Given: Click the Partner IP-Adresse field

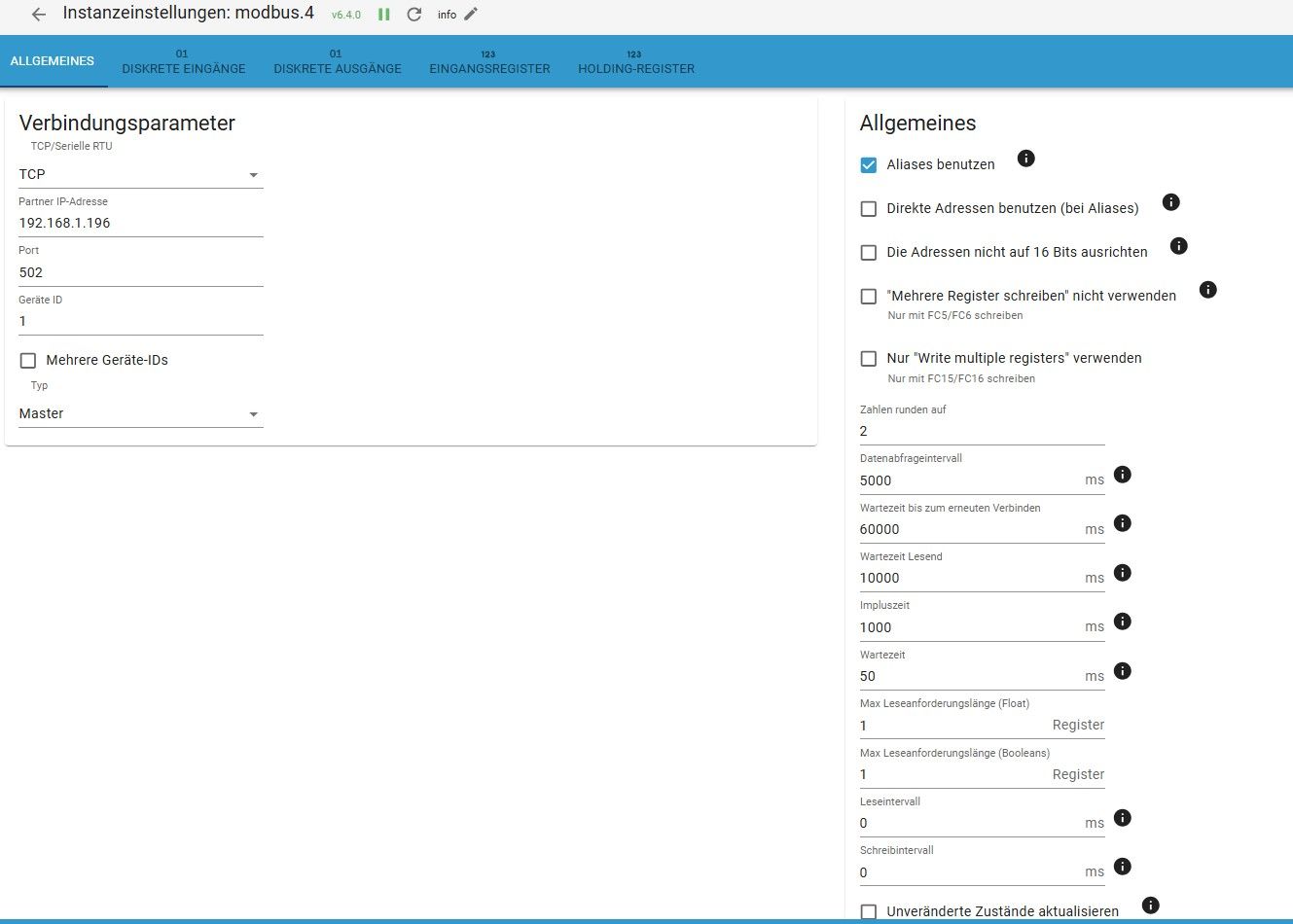Looking at the screenshot, I should [141, 223].
